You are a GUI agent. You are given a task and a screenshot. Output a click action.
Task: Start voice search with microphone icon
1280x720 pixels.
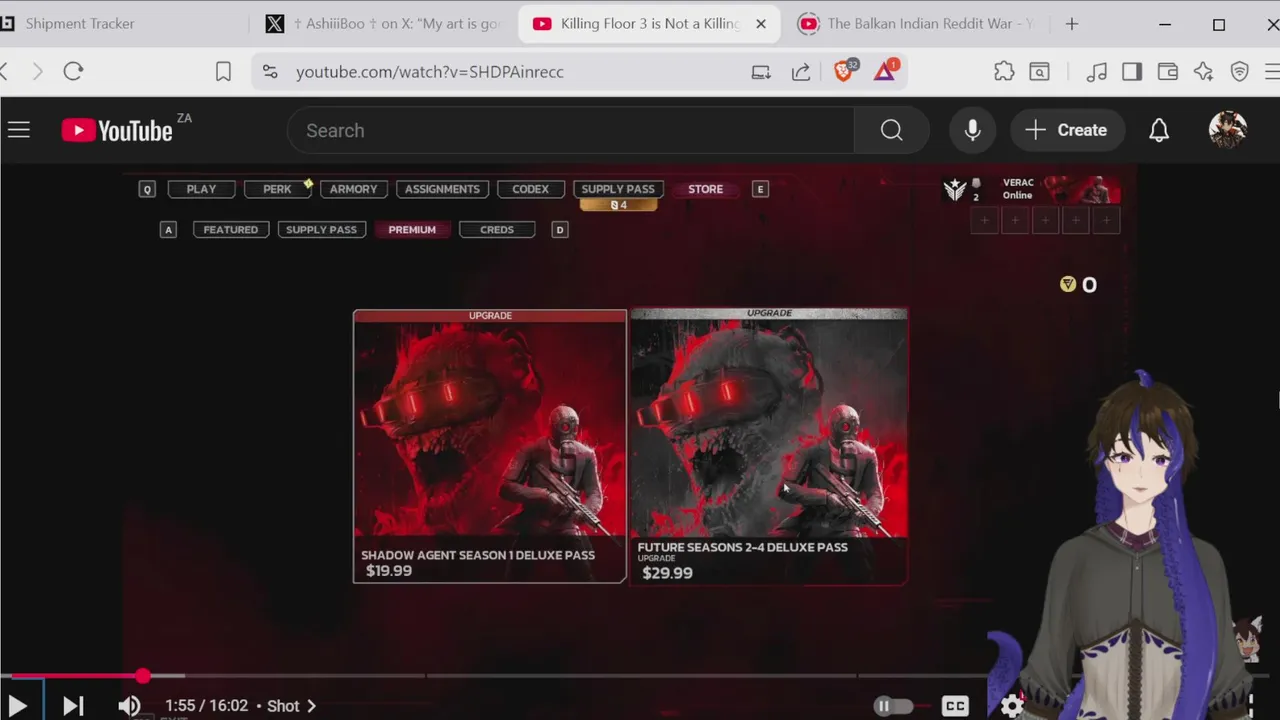972,130
